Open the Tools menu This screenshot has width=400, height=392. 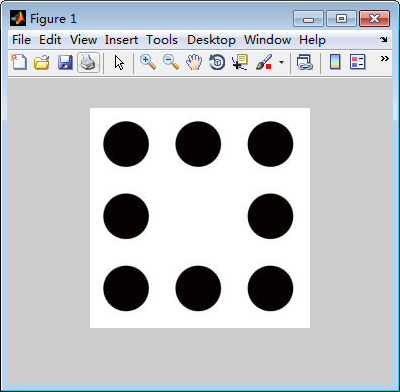pos(162,40)
